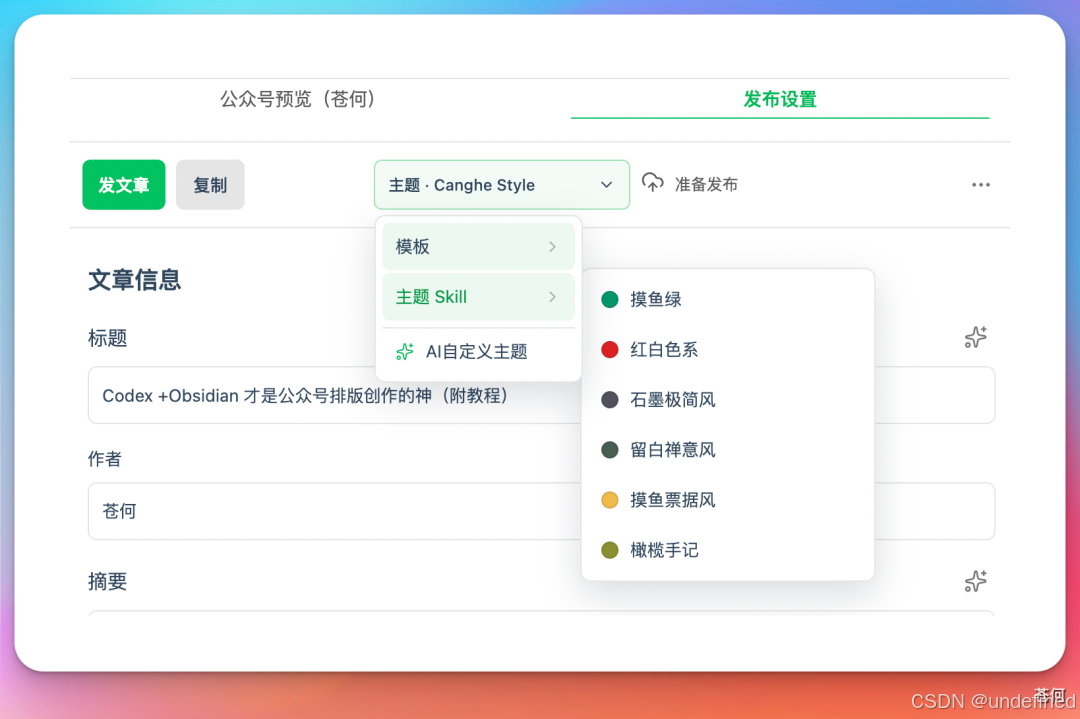This screenshot has width=1080, height=719.
Task: Click the green 摸鱼绿 color dot
Action: tap(610, 299)
